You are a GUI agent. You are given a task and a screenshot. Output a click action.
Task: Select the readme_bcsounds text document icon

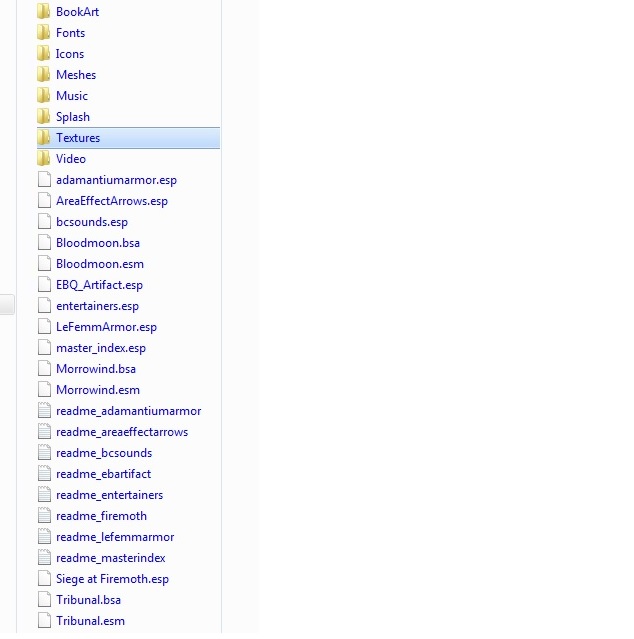click(44, 452)
